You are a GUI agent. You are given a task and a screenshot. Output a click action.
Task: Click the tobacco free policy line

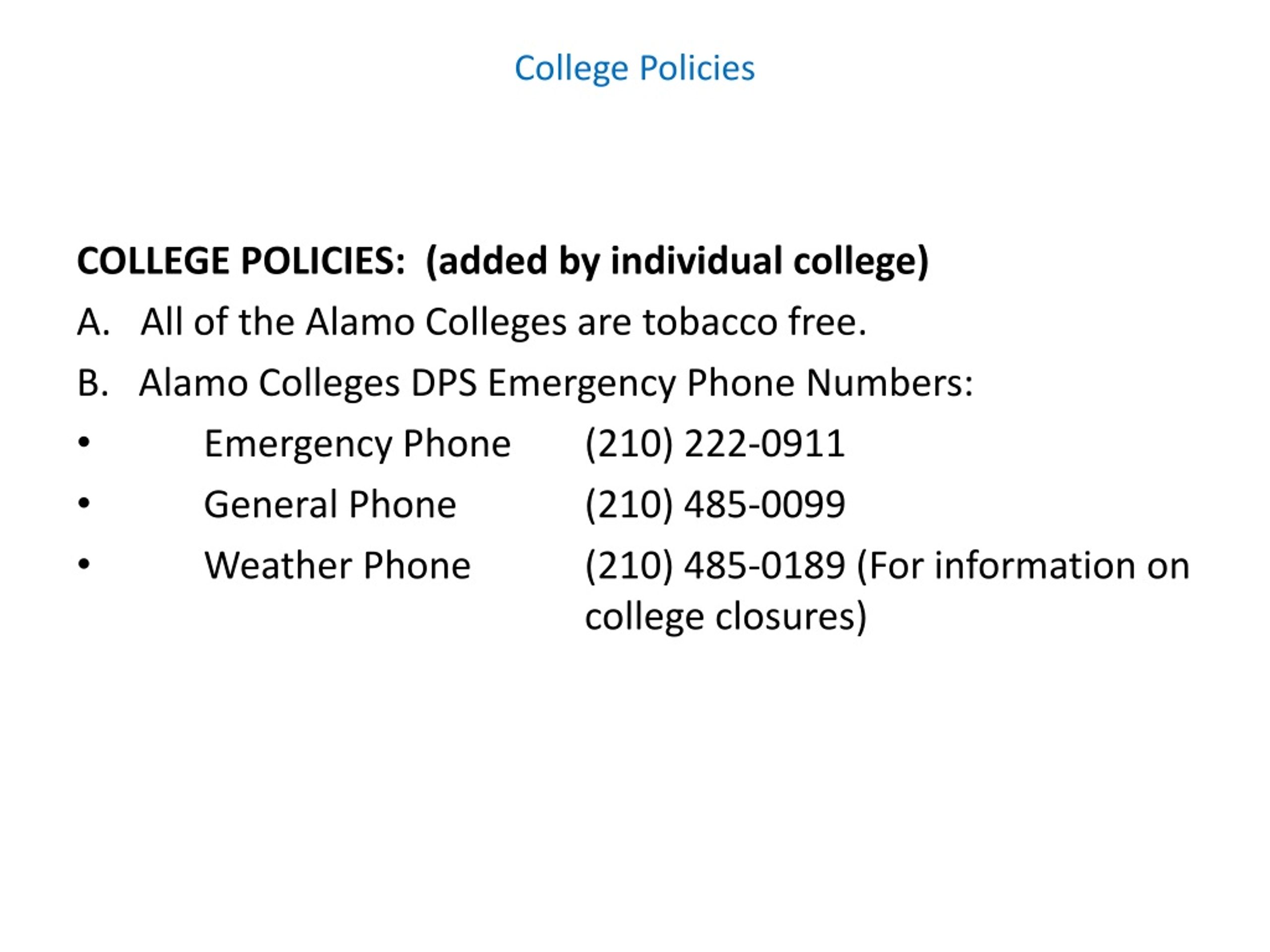[x=472, y=322]
